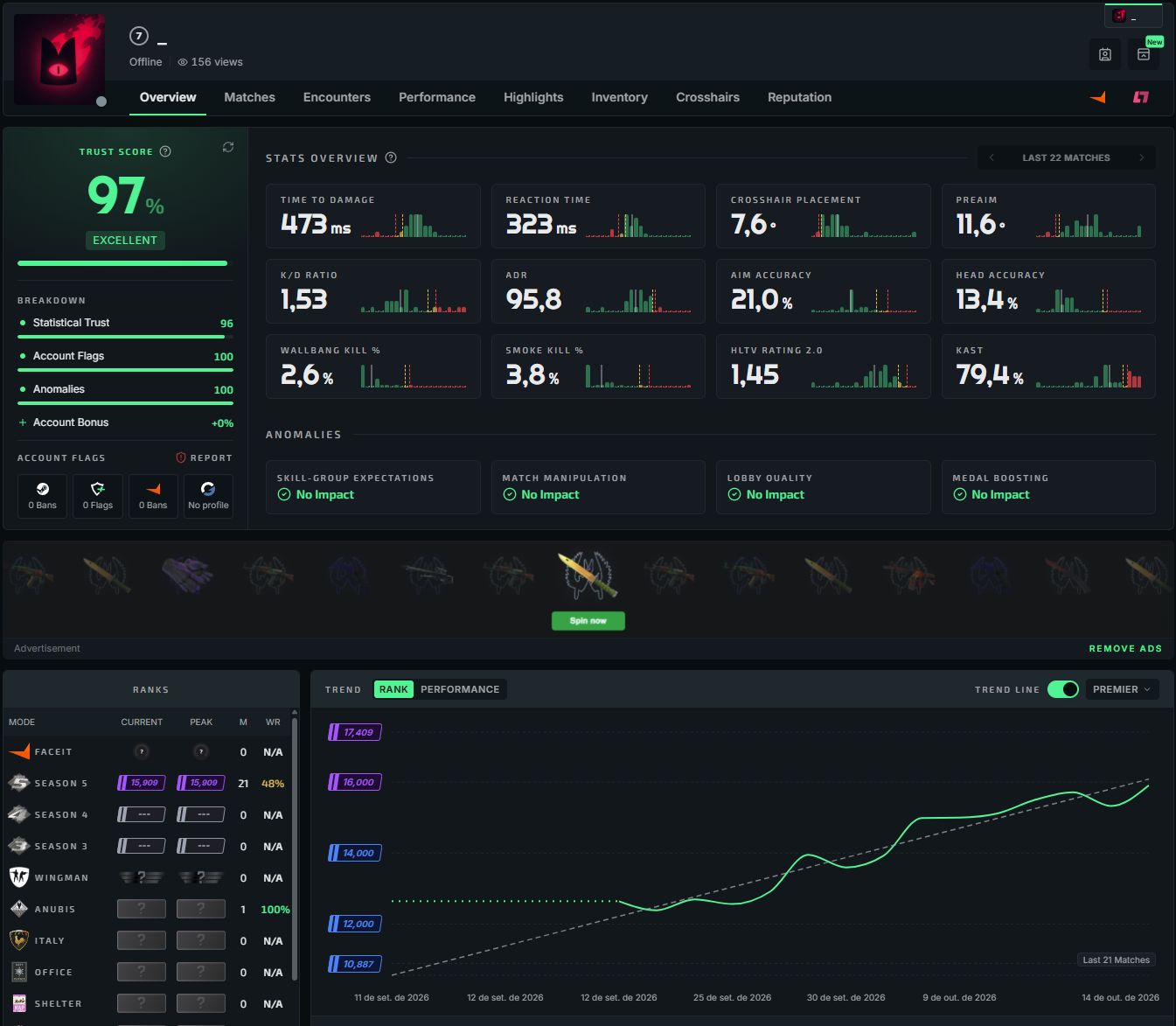Click the Stats Overview help icon
This screenshot has width=1176, height=1026.
tap(391, 157)
